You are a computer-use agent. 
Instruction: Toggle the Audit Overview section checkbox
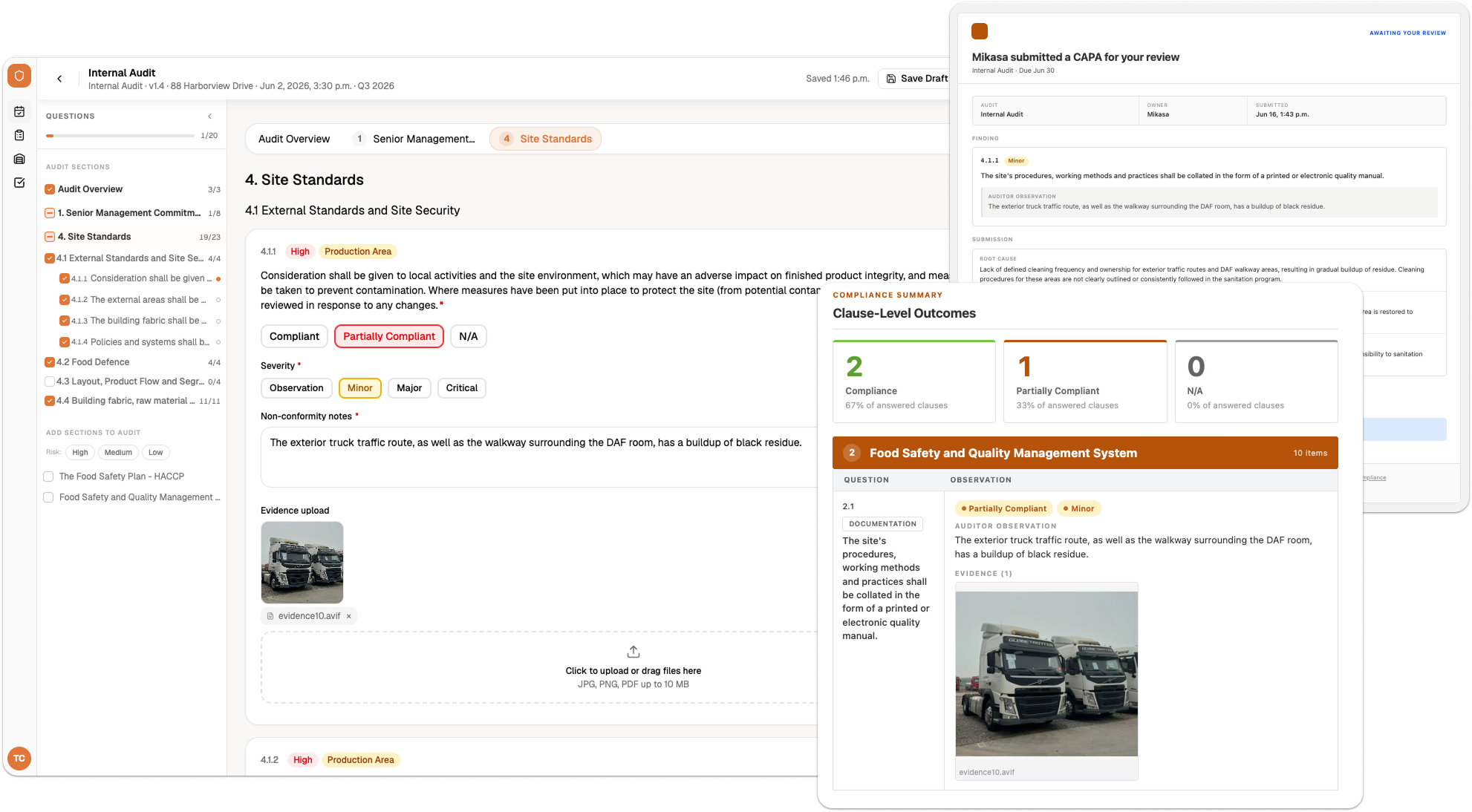pyautogui.click(x=50, y=189)
